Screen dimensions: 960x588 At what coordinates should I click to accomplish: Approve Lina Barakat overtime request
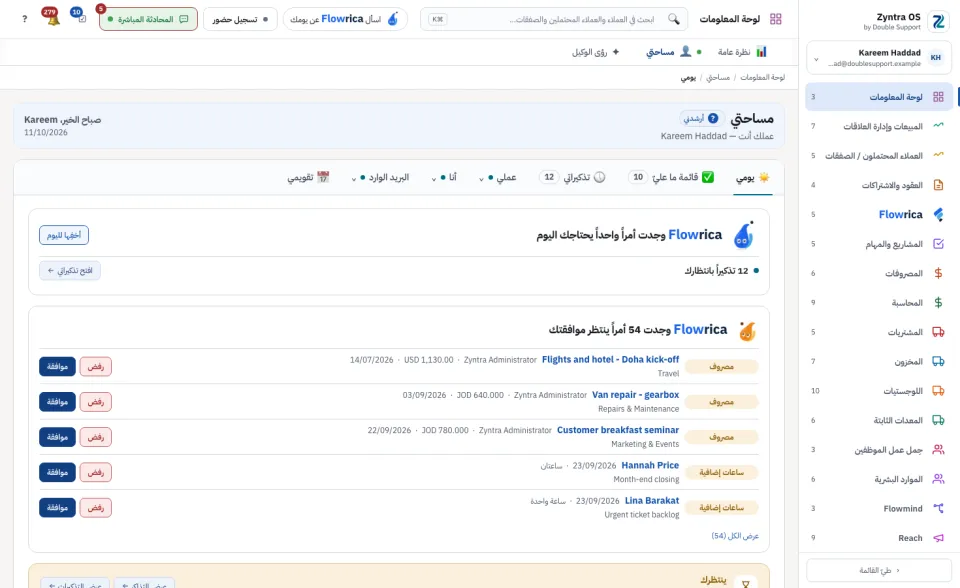pos(58,508)
